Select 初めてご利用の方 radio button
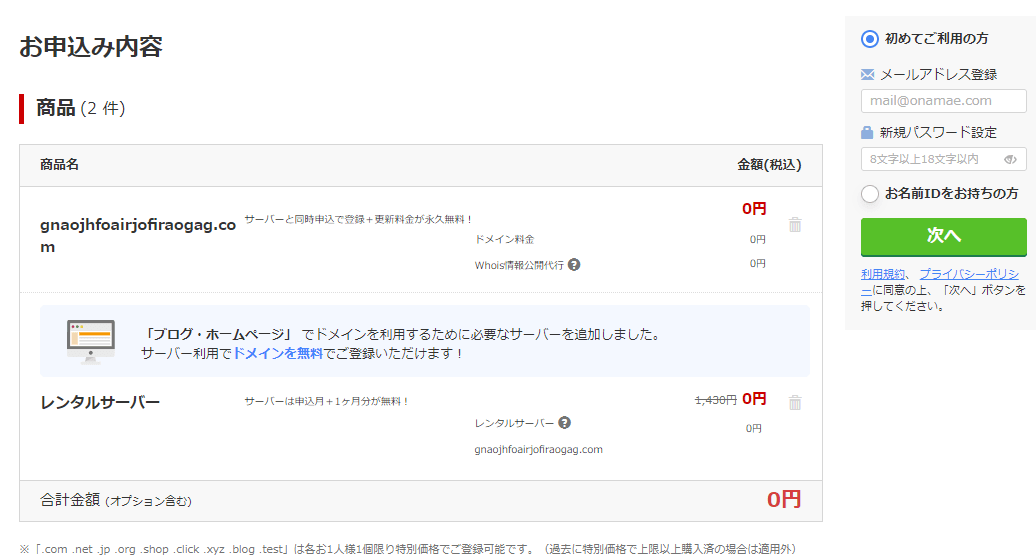The width and height of the screenshot is (1036, 556). click(870, 39)
